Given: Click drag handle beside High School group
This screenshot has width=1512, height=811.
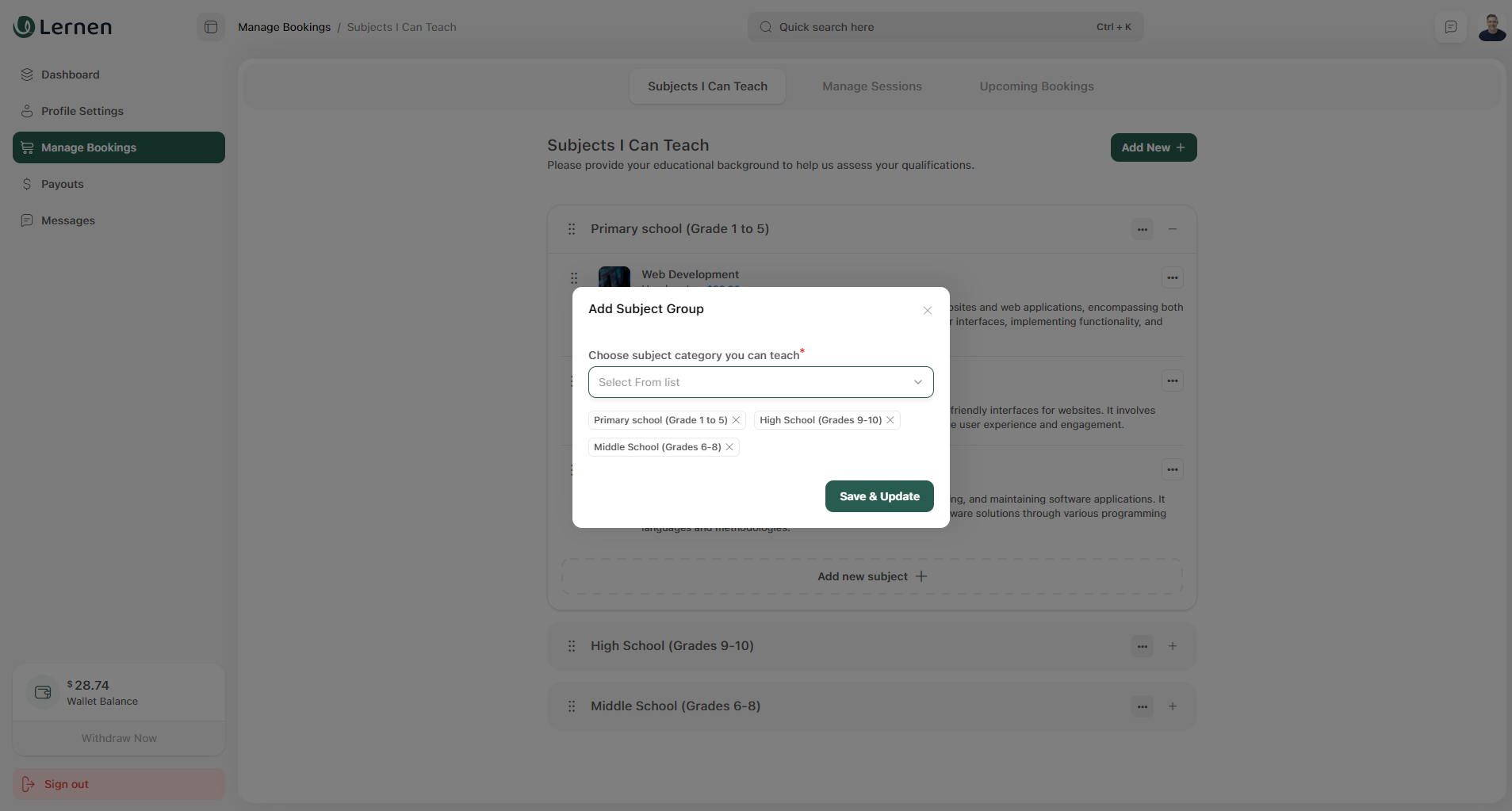Looking at the screenshot, I should [572, 646].
